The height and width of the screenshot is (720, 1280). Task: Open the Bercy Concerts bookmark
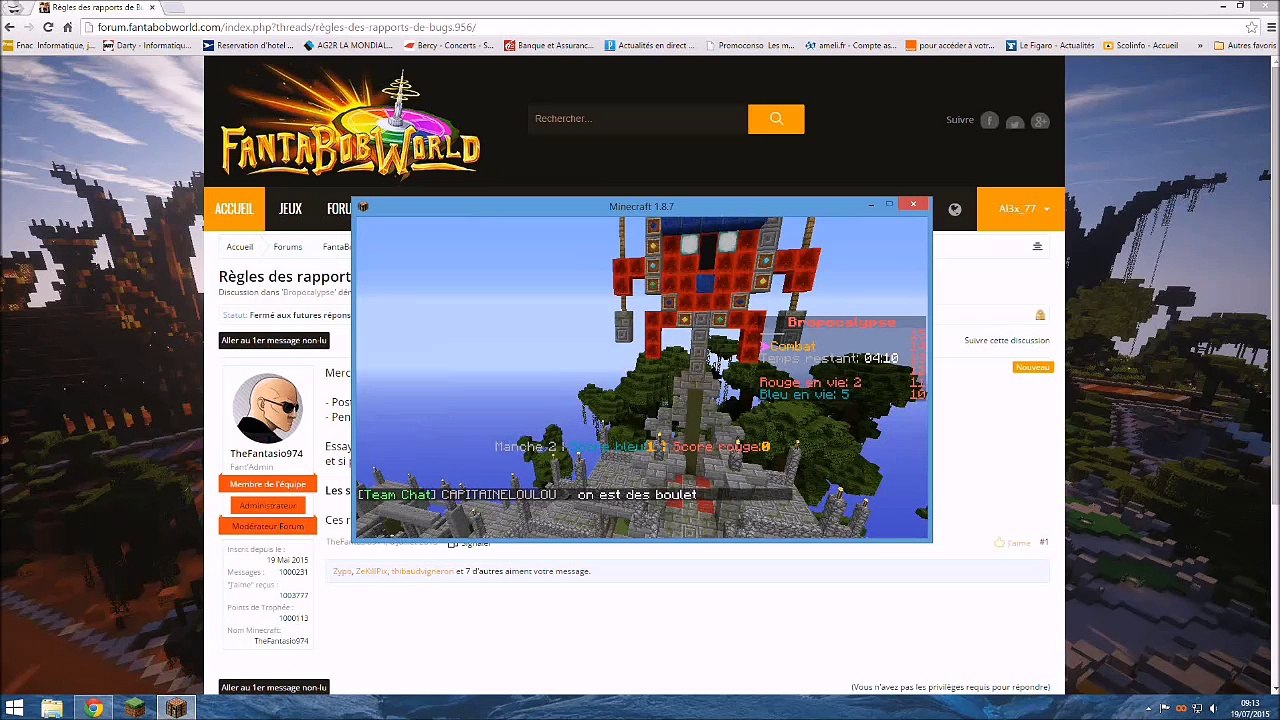pyautogui.click(x=450, y=45)
